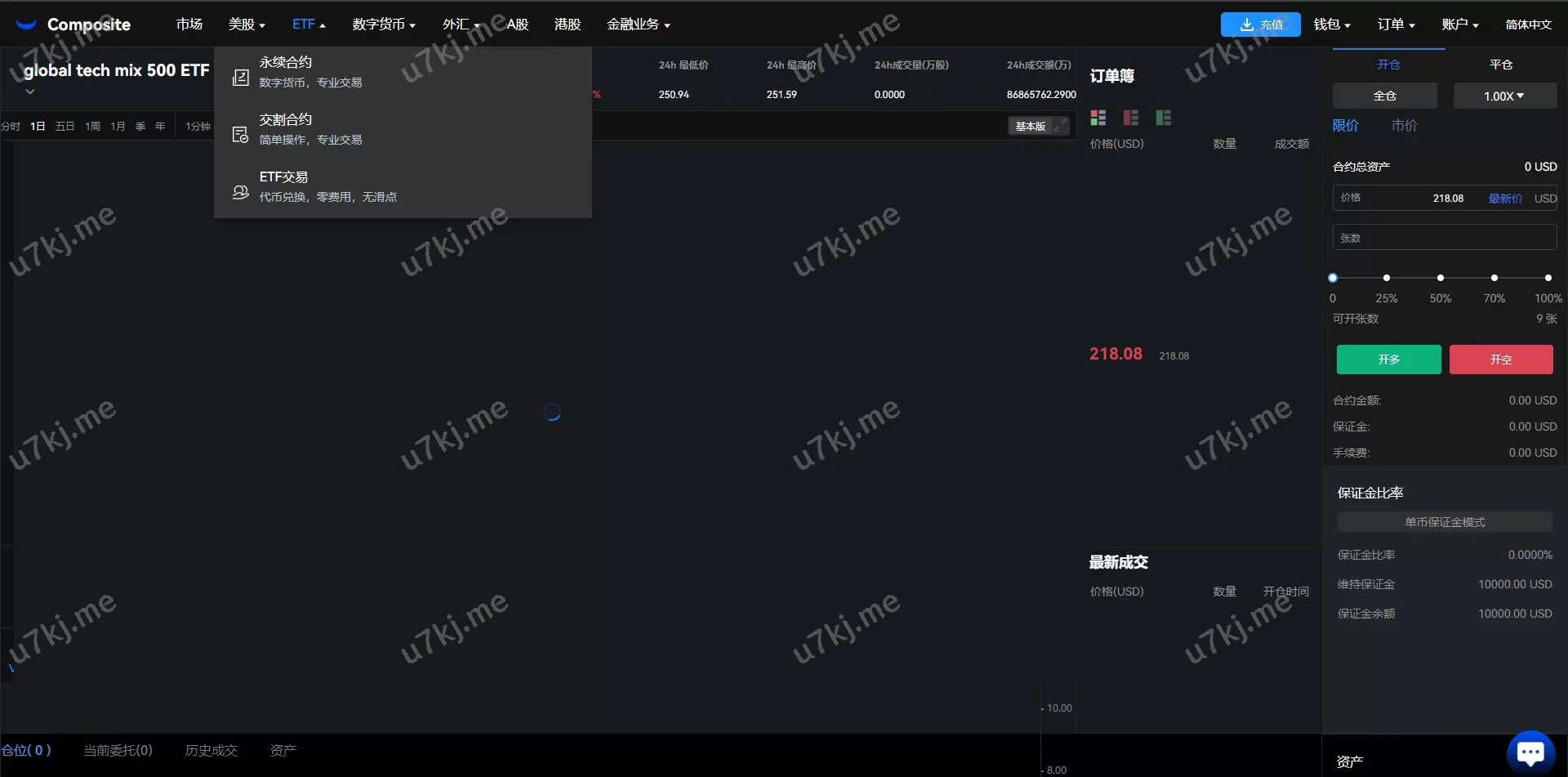Select the sell-only order book view icon
This screenshot has width=1568, height=777.
(1130, 118)
